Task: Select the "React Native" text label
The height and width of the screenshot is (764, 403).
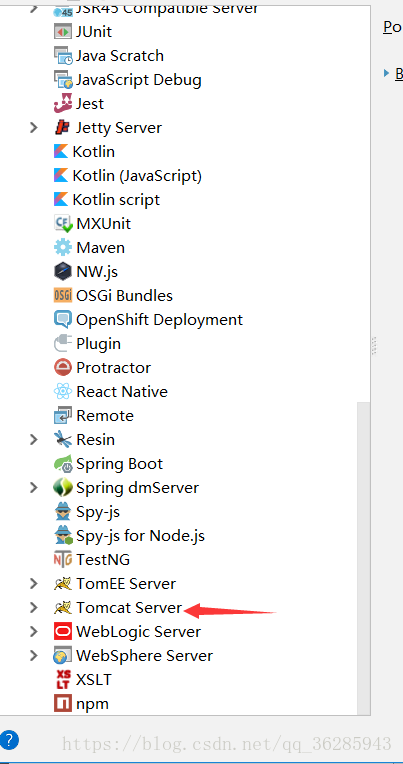Action: tap(122, 391)
